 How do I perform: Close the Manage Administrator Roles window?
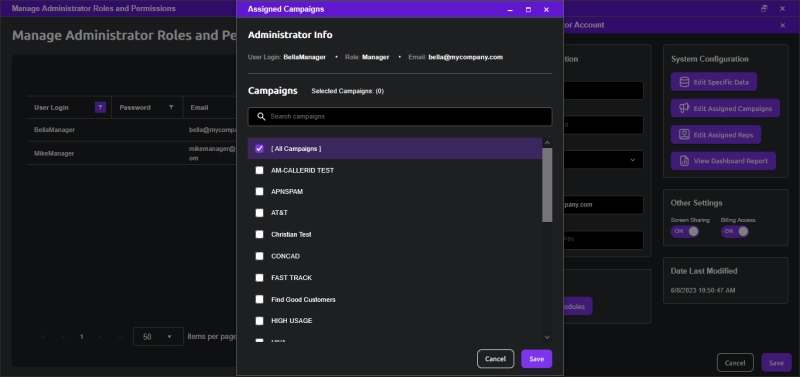(x=782, y=8)
